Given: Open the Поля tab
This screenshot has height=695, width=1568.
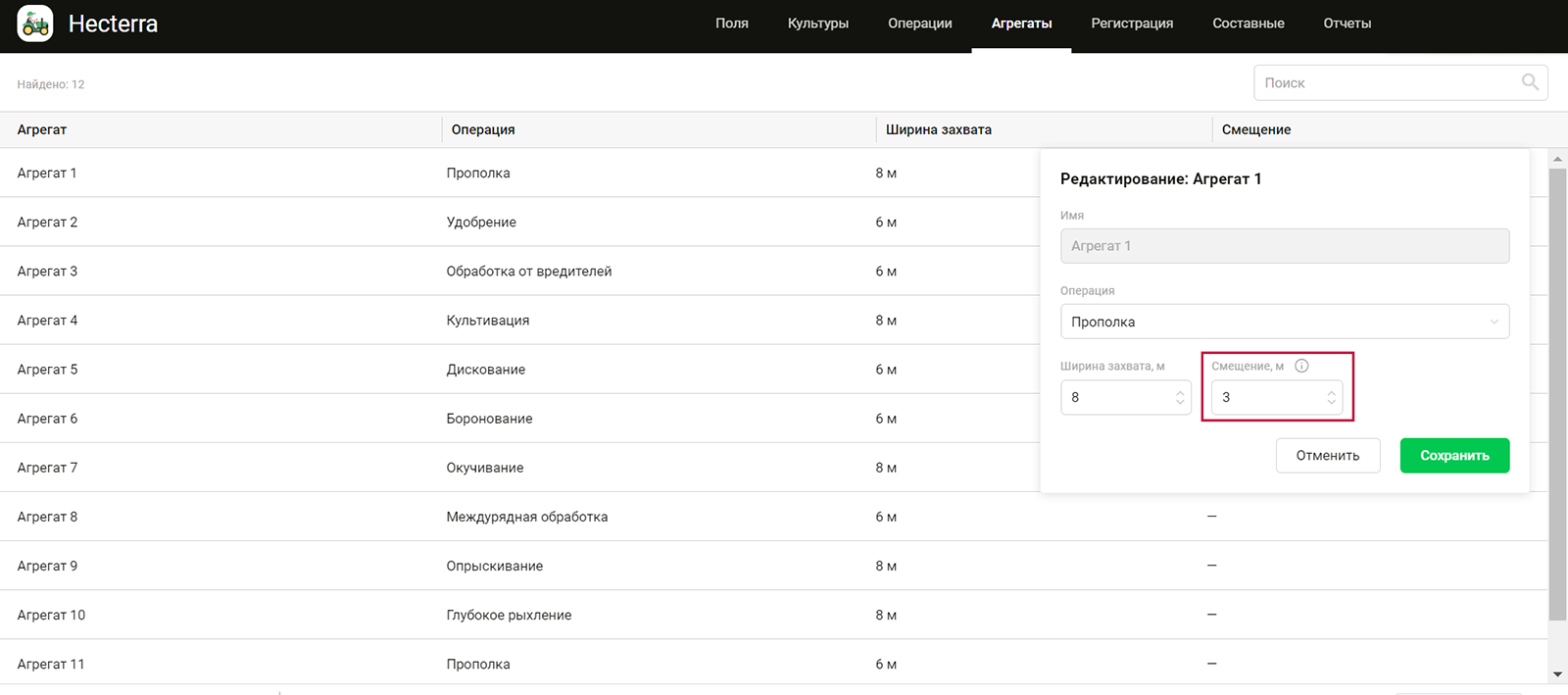Looking at the screenshot, I should click(731, 24).
